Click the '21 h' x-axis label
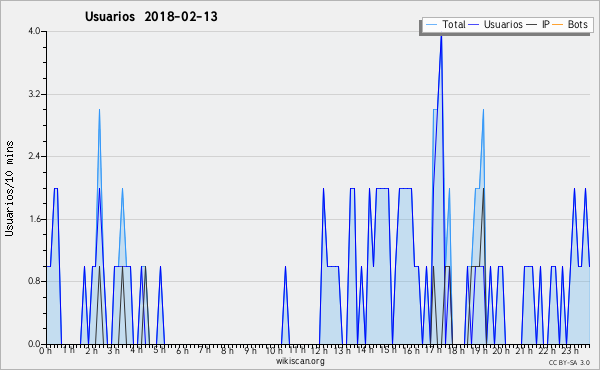The height and width of the screenshot is (370, 600). pos(523,351)
